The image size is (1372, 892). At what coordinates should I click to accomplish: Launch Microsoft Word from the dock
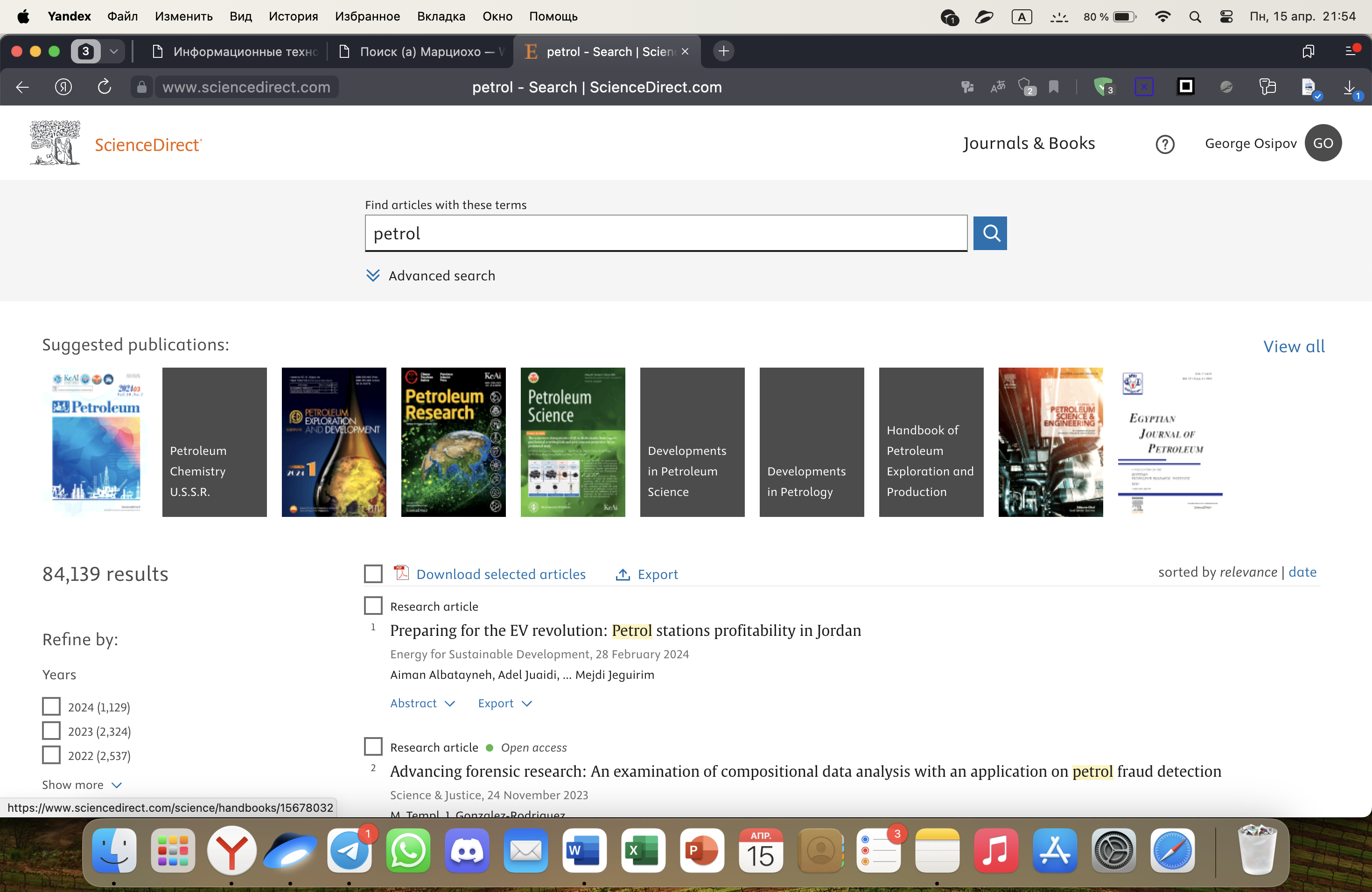584,850
